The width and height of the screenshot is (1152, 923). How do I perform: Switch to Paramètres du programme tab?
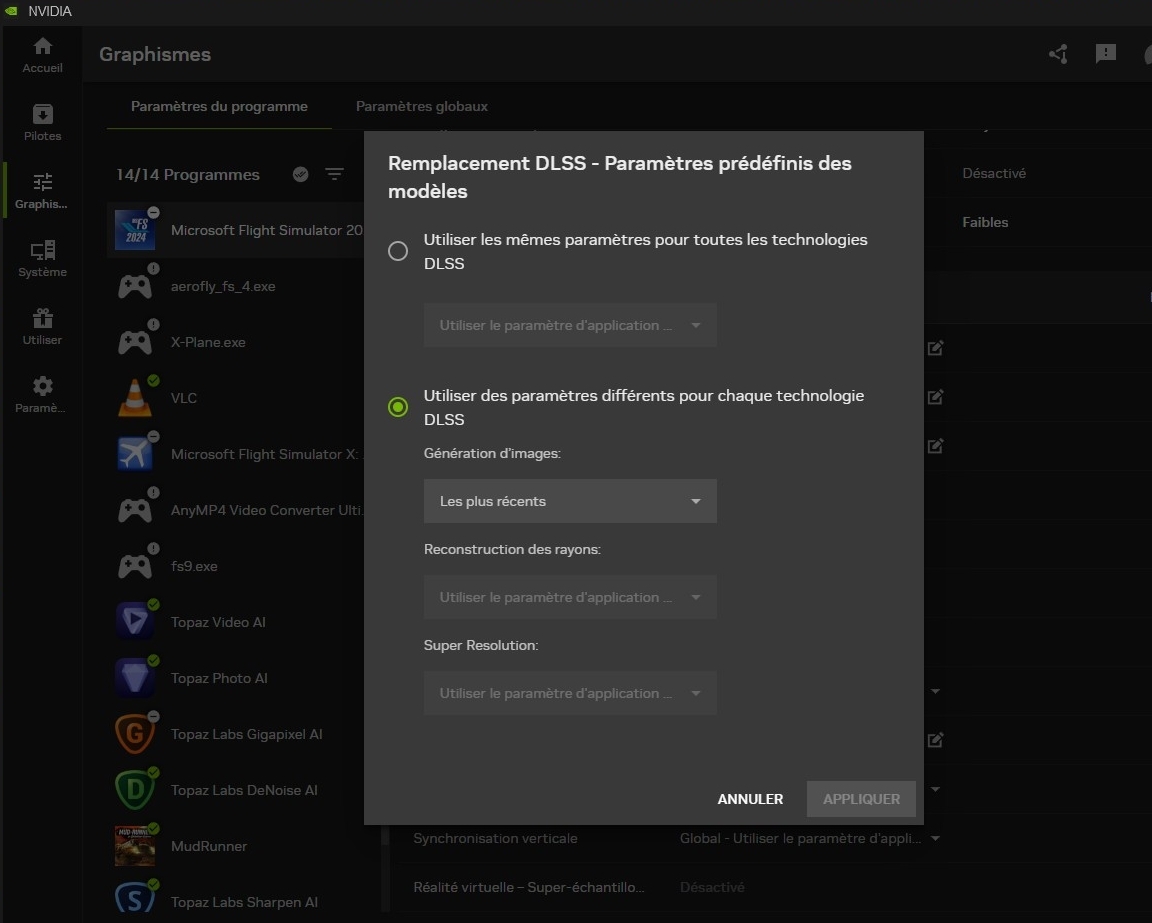point(219,107)
